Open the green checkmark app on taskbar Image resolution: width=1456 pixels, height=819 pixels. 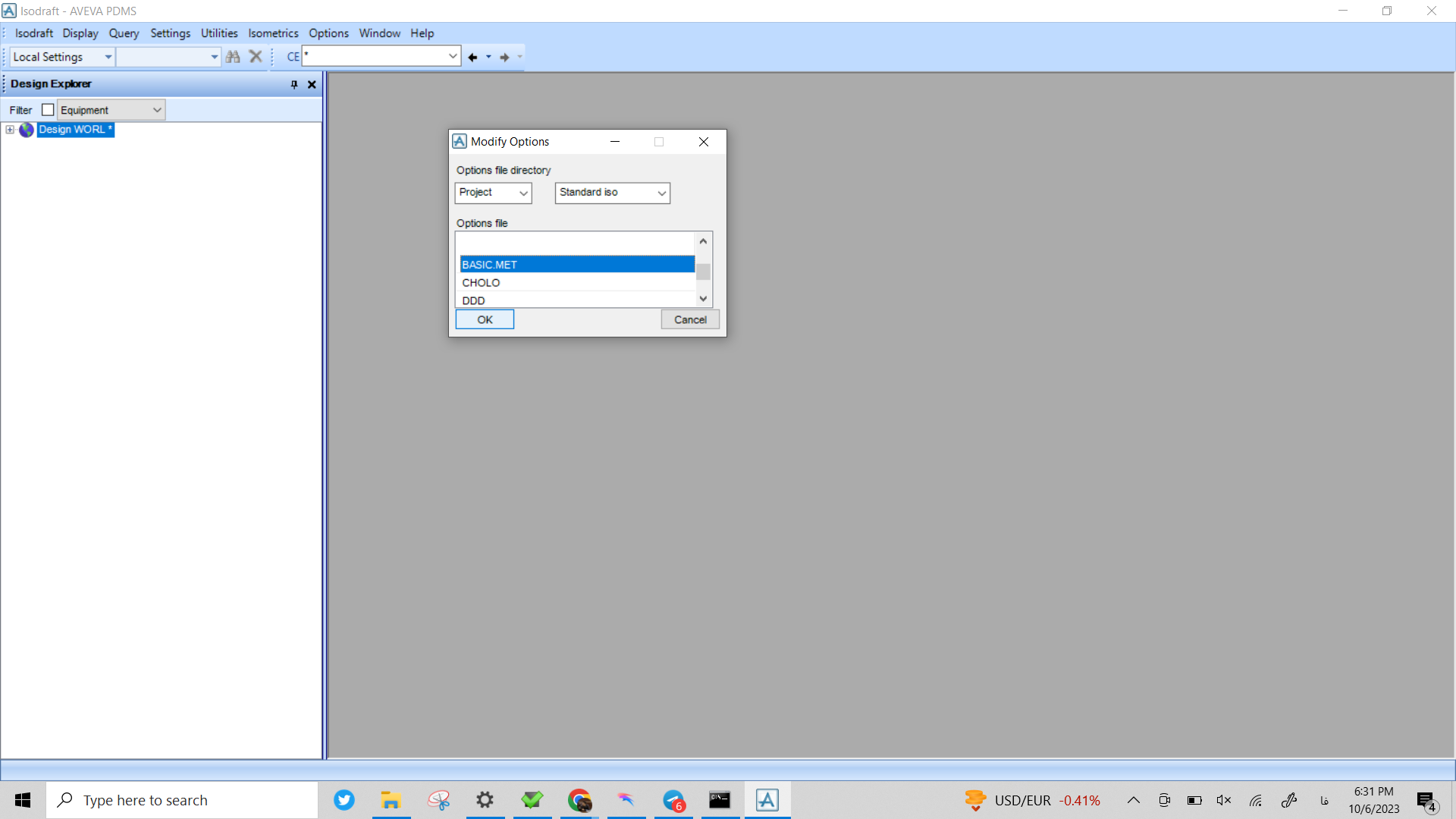click(x=532, y=800)
